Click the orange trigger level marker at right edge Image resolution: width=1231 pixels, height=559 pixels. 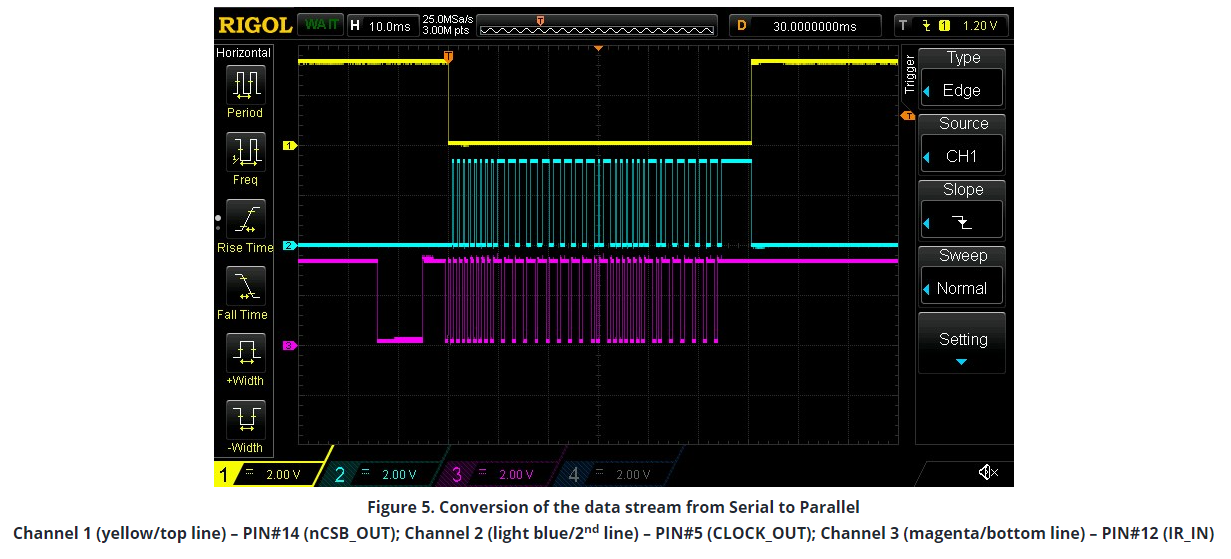point(907,116)
